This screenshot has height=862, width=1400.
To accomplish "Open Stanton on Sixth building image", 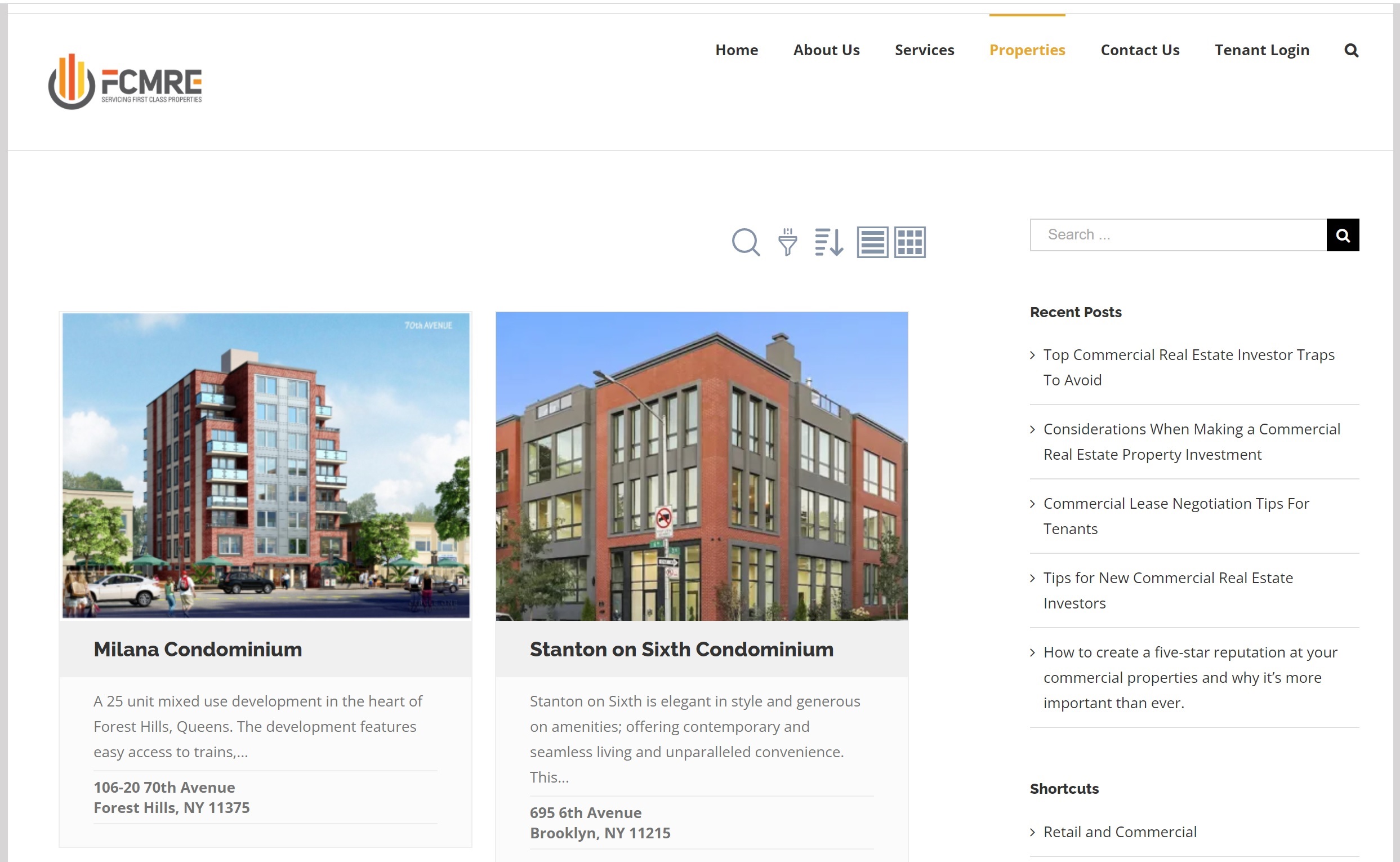I will [x=702, y=466].
